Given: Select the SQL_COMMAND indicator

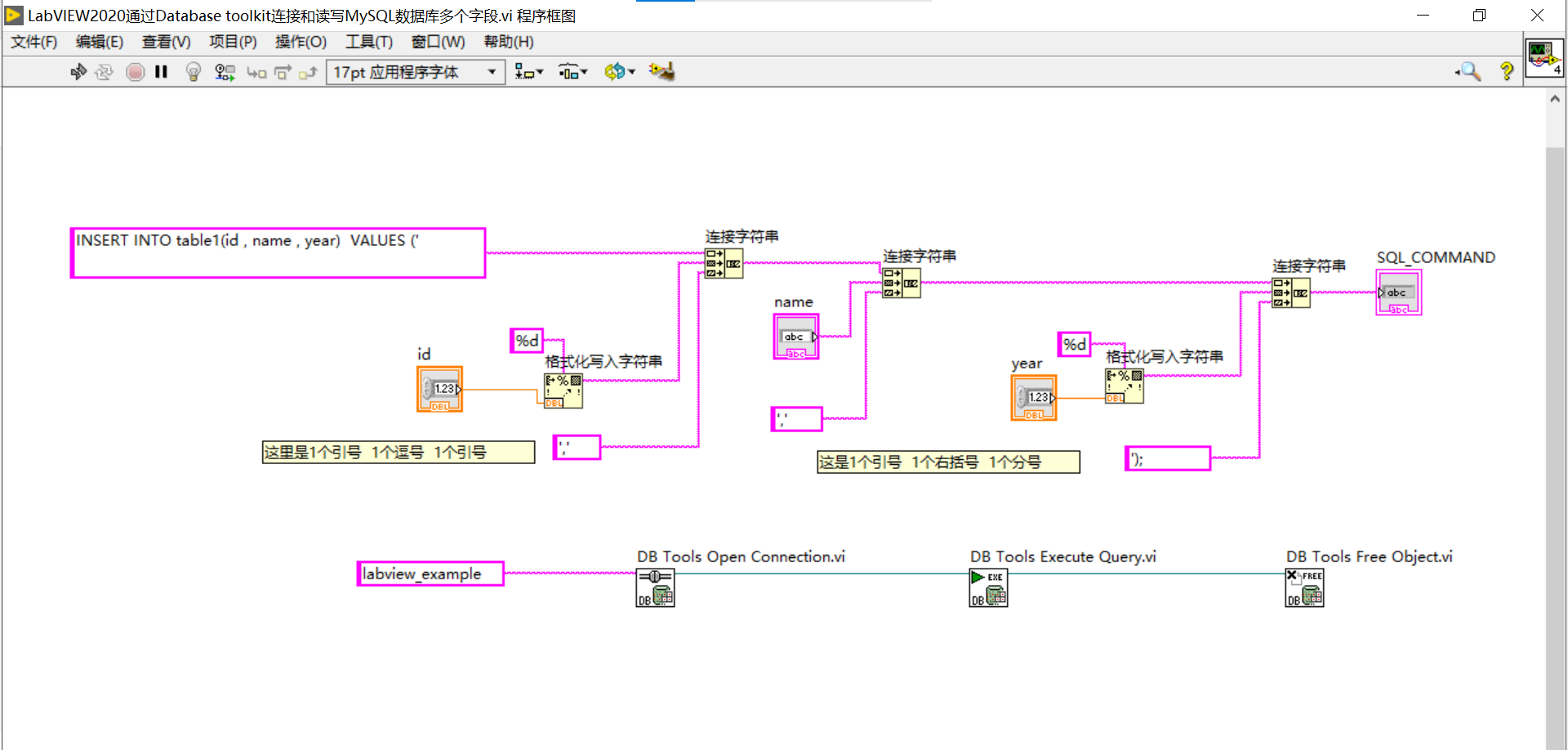Looking at the screenshot, I should 1397,292.
